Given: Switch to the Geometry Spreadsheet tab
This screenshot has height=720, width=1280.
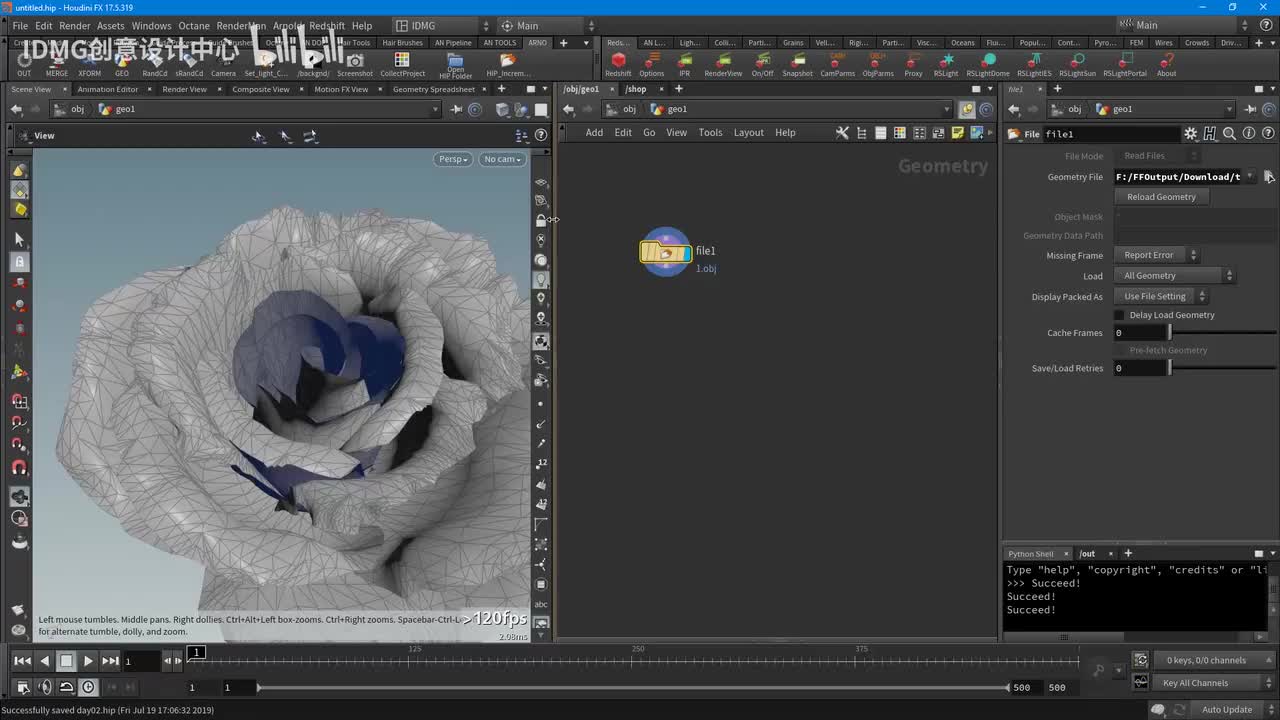Looking at the screenshot, I should [433, 89].
